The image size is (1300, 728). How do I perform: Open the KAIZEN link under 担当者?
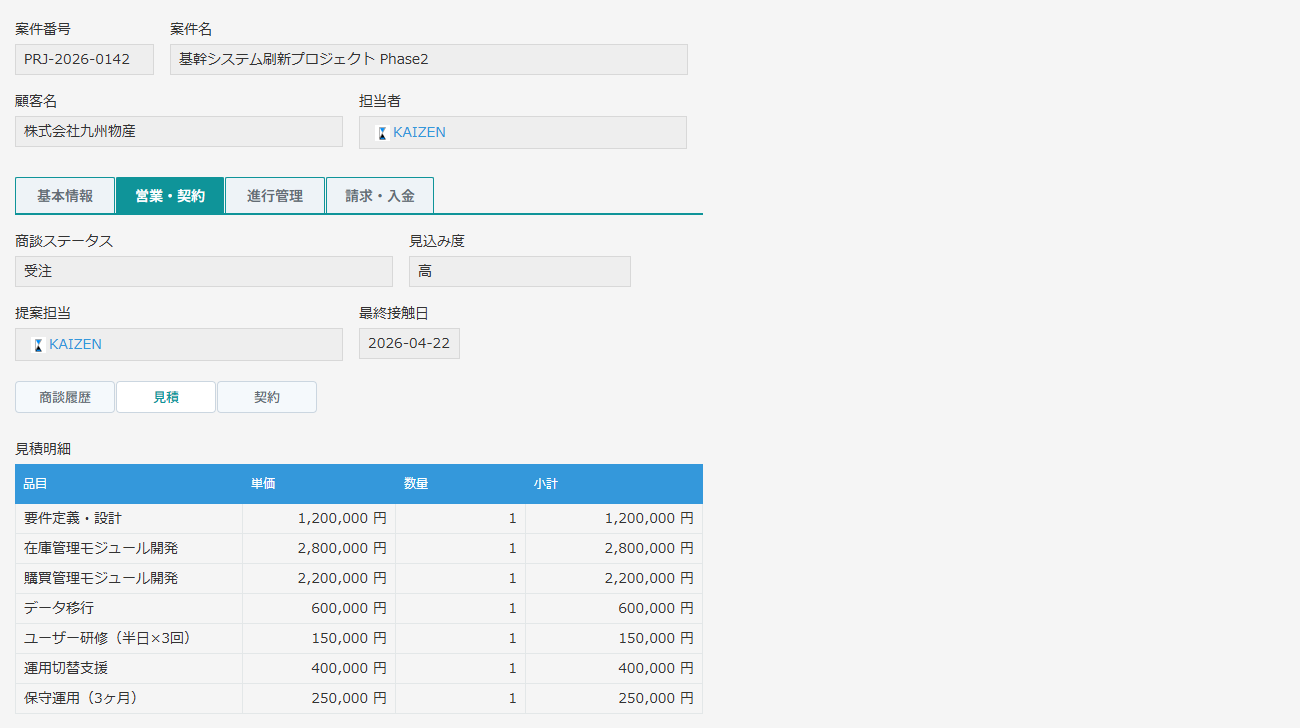click(419, 133)
